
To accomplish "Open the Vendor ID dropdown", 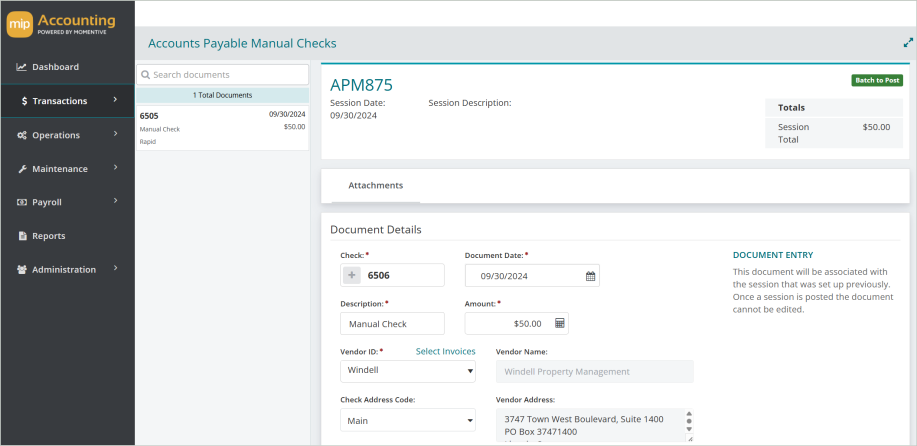I will (408, 371).
